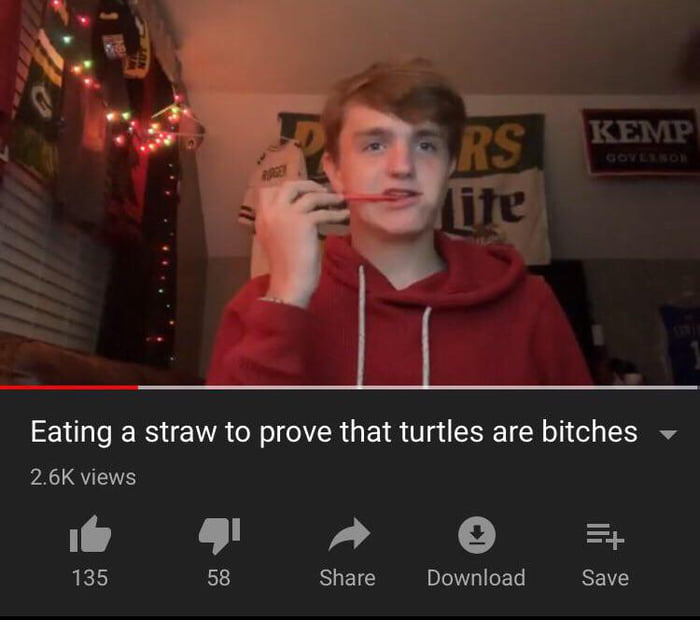This screenshot has height=620, width=700.
Task: Click the 135 likes count
Action: point(90,578)
